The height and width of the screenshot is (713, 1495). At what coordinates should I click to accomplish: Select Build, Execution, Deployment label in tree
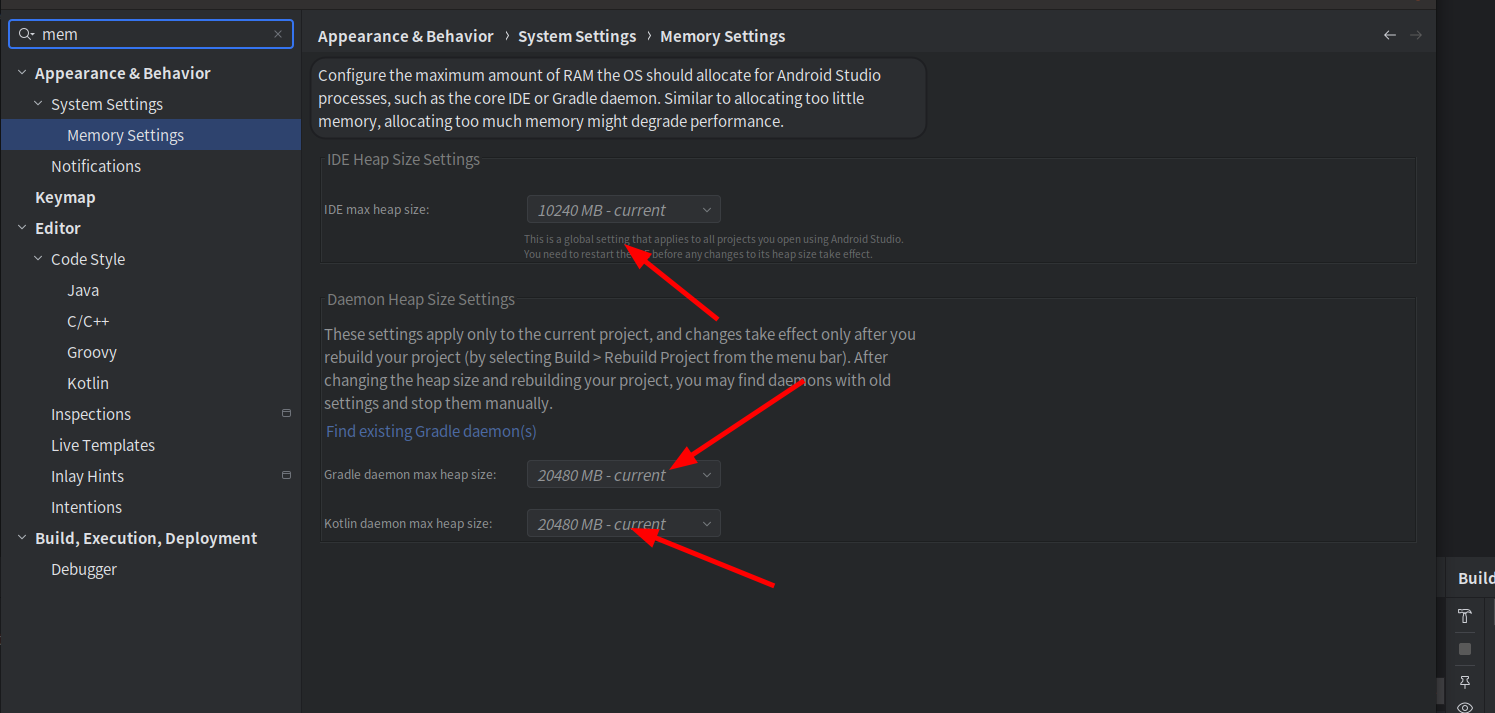pyautogui.click(x=146, y=538)
